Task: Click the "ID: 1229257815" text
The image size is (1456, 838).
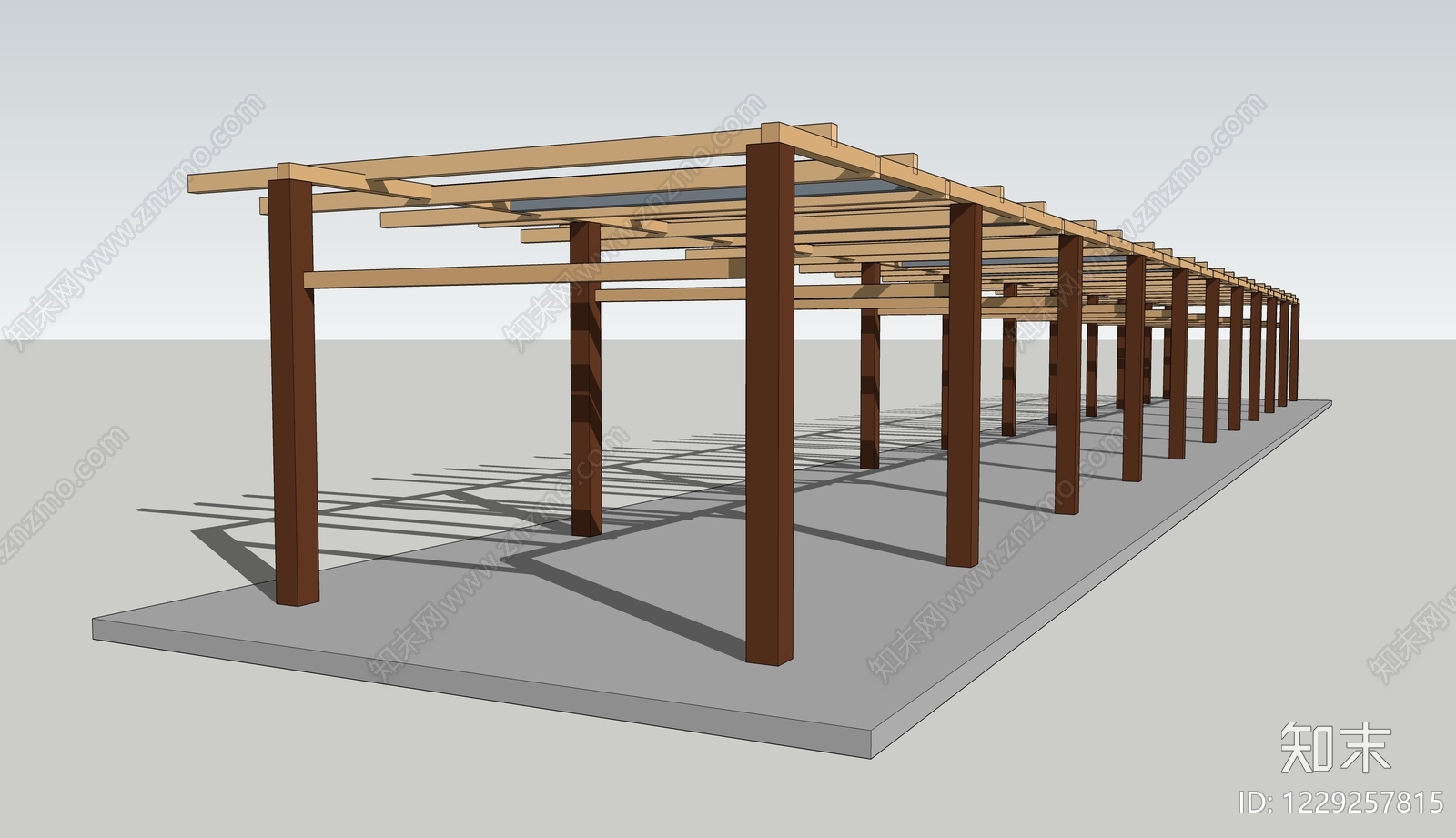Action: click(1341, 802)
